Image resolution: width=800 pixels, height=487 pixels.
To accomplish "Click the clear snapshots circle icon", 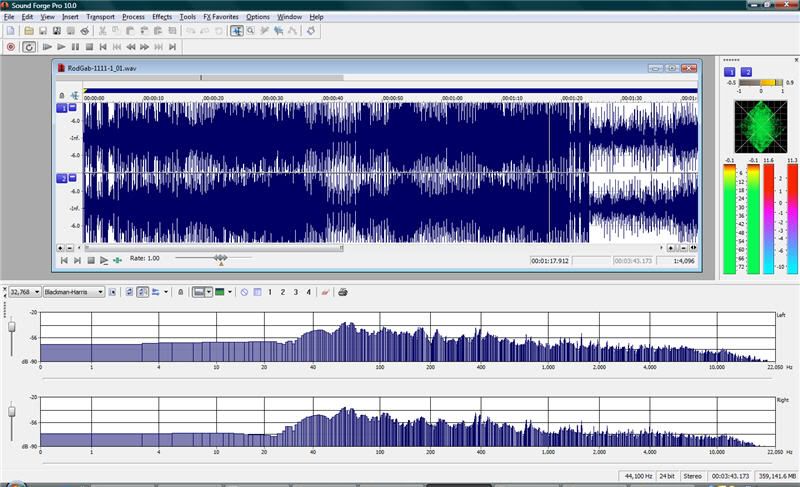I will tap(244, 292).
